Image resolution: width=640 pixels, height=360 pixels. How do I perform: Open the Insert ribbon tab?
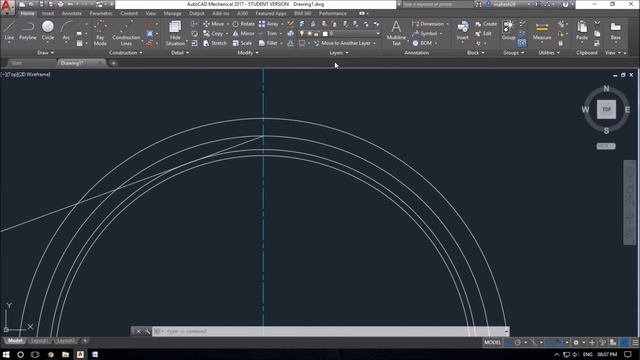[48, 13]
